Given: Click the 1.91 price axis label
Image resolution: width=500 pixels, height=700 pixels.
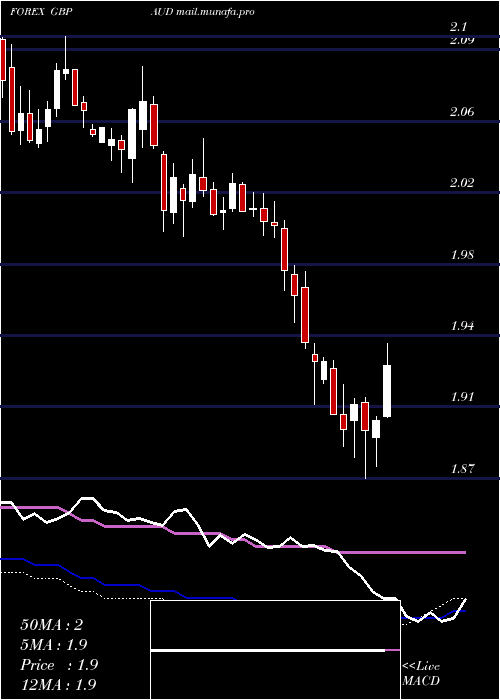Looking at the screenshot, I should 462,397.
